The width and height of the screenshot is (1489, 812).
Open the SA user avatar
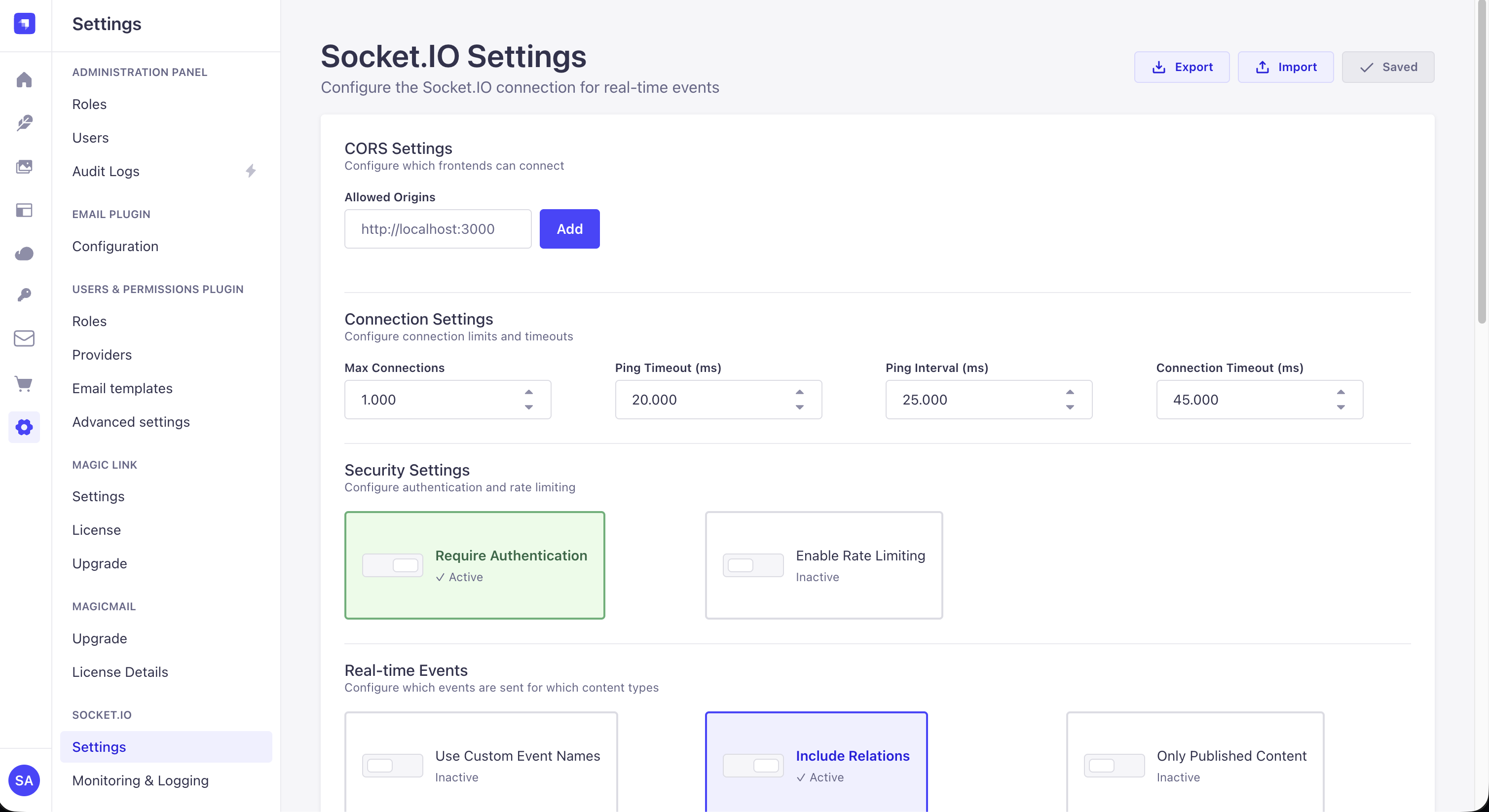(24, 780)
